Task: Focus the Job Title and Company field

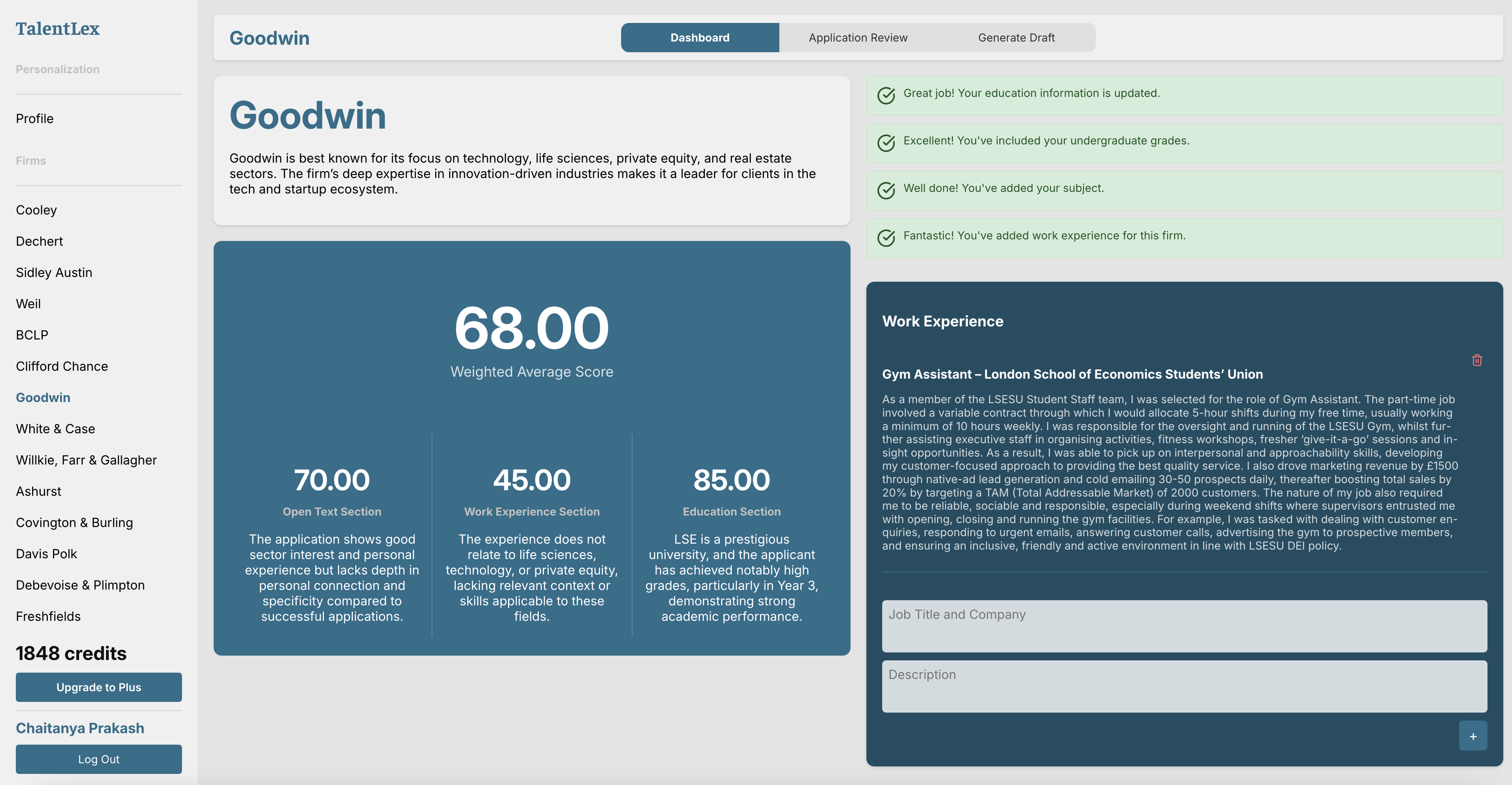Action: [1184, 625]
